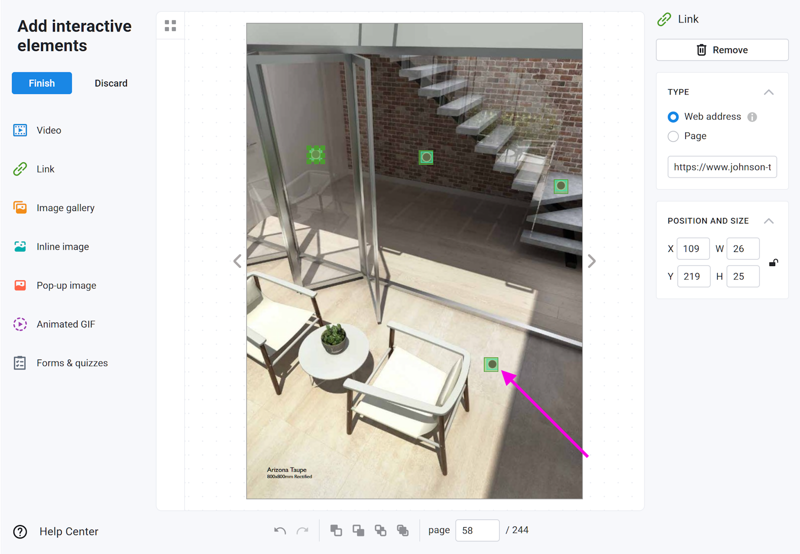Screen dimensions: 800x554
Task: Edit the link URL field
Action: coord(722,167)
